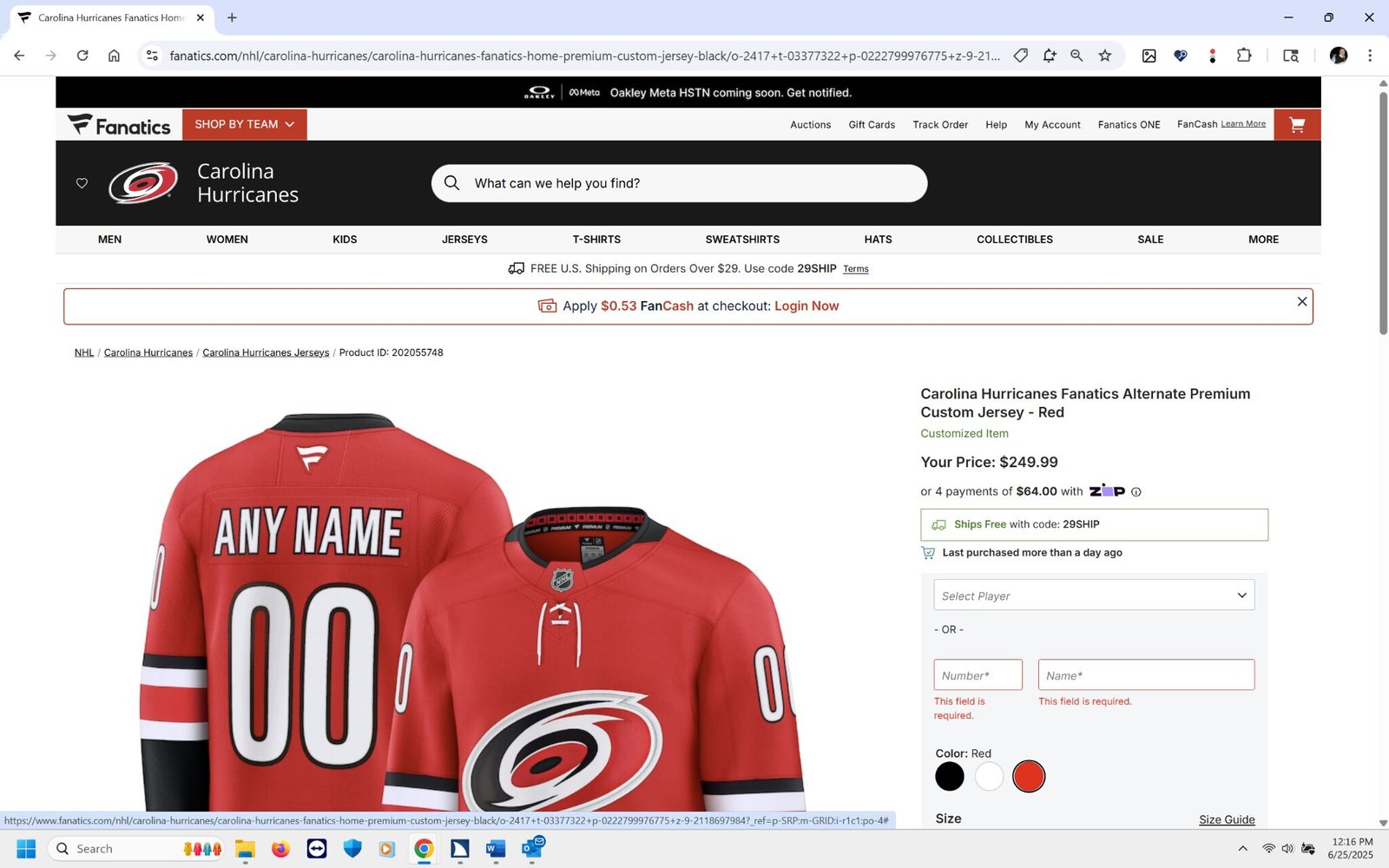The height and width of the screenshot is (868, 1389).
Task: Go to My Account
Action: [x=1052, y=125]
